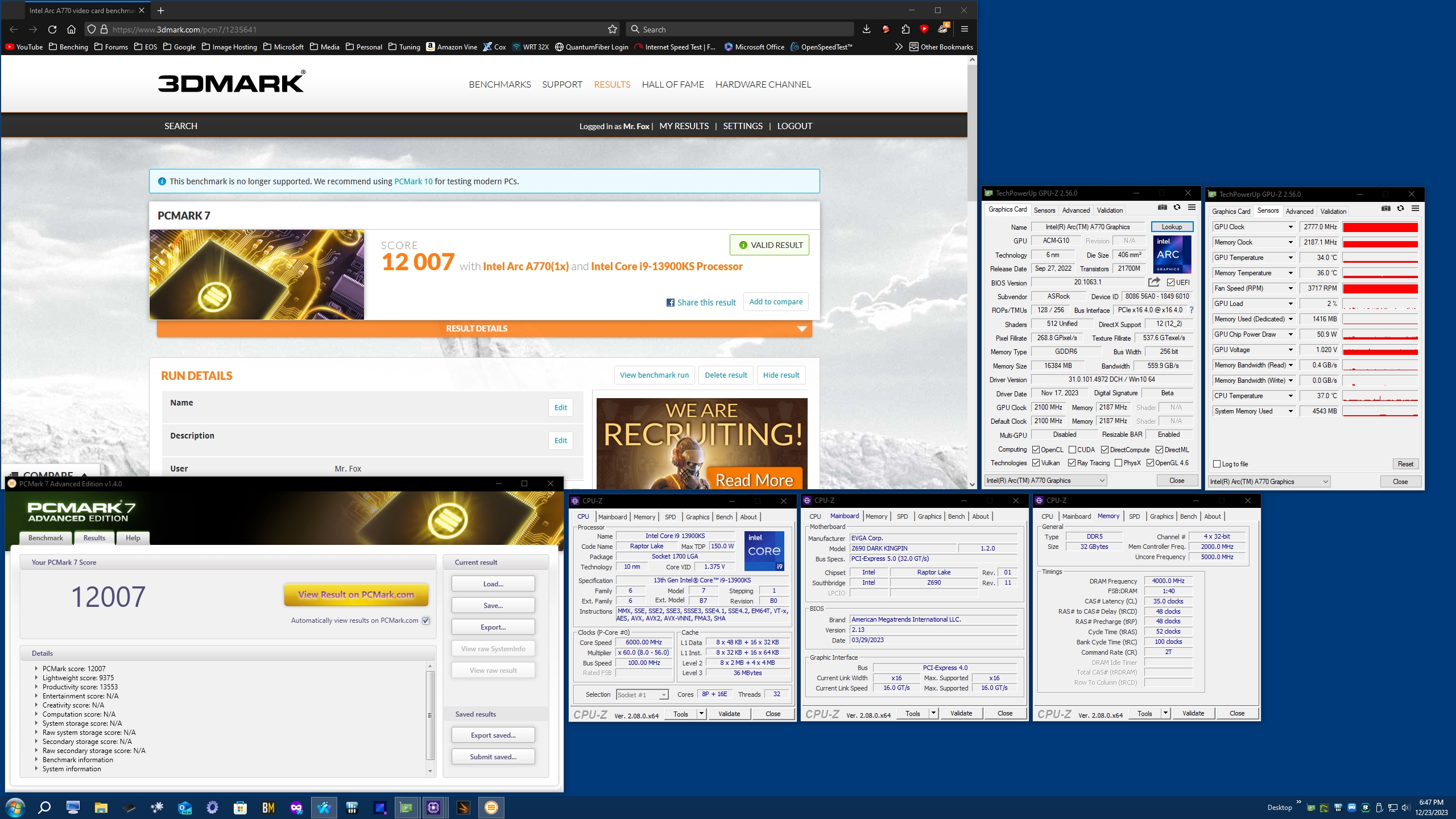Image resolution: width=1456 pixels, height=819 pixels.
Task: Click the GPU Clock red sensor graph
Action: (1380, 227)
